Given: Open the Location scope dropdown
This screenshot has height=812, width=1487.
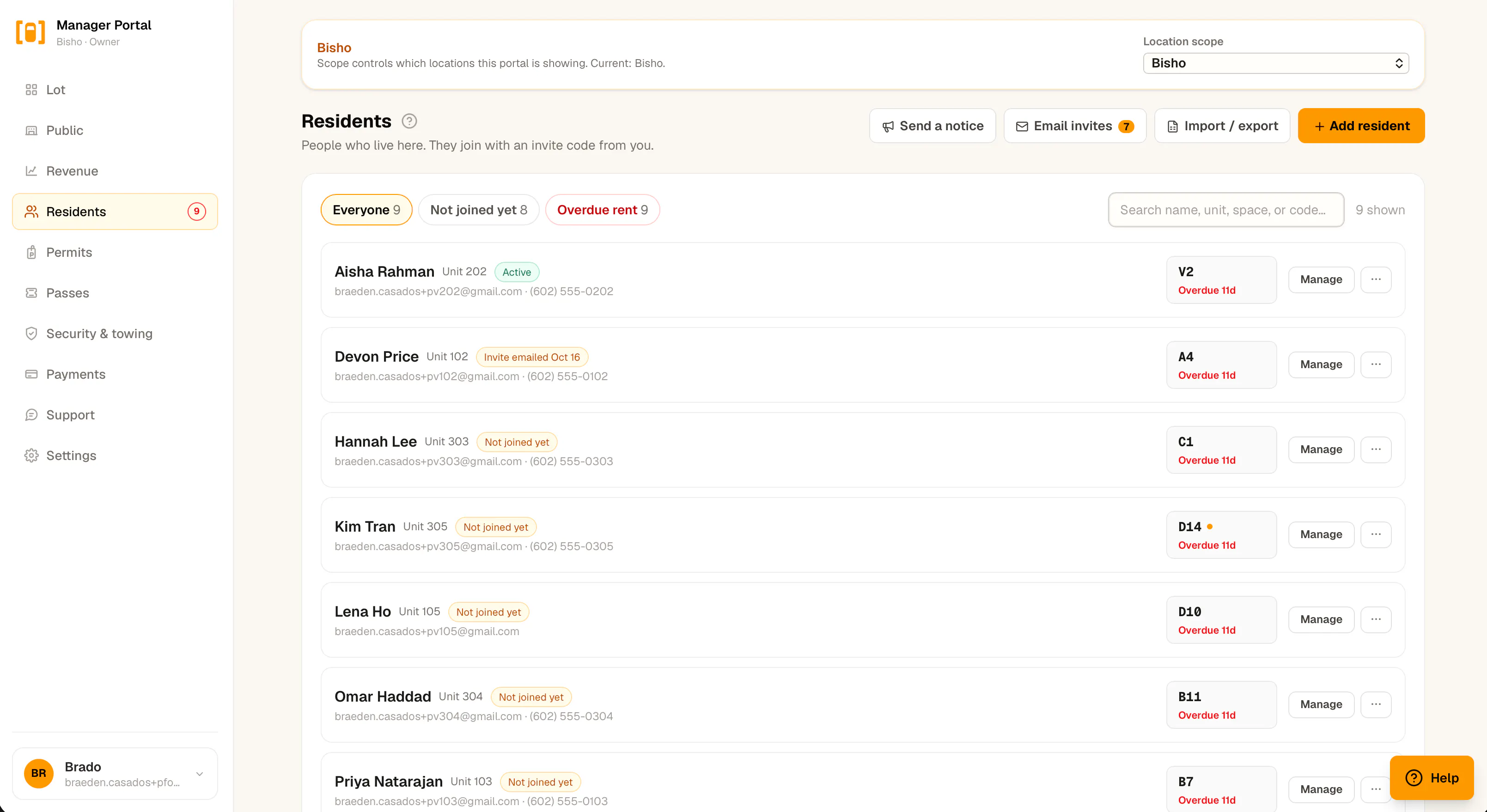Looking at the screenshot, I should coord(1276,63).
